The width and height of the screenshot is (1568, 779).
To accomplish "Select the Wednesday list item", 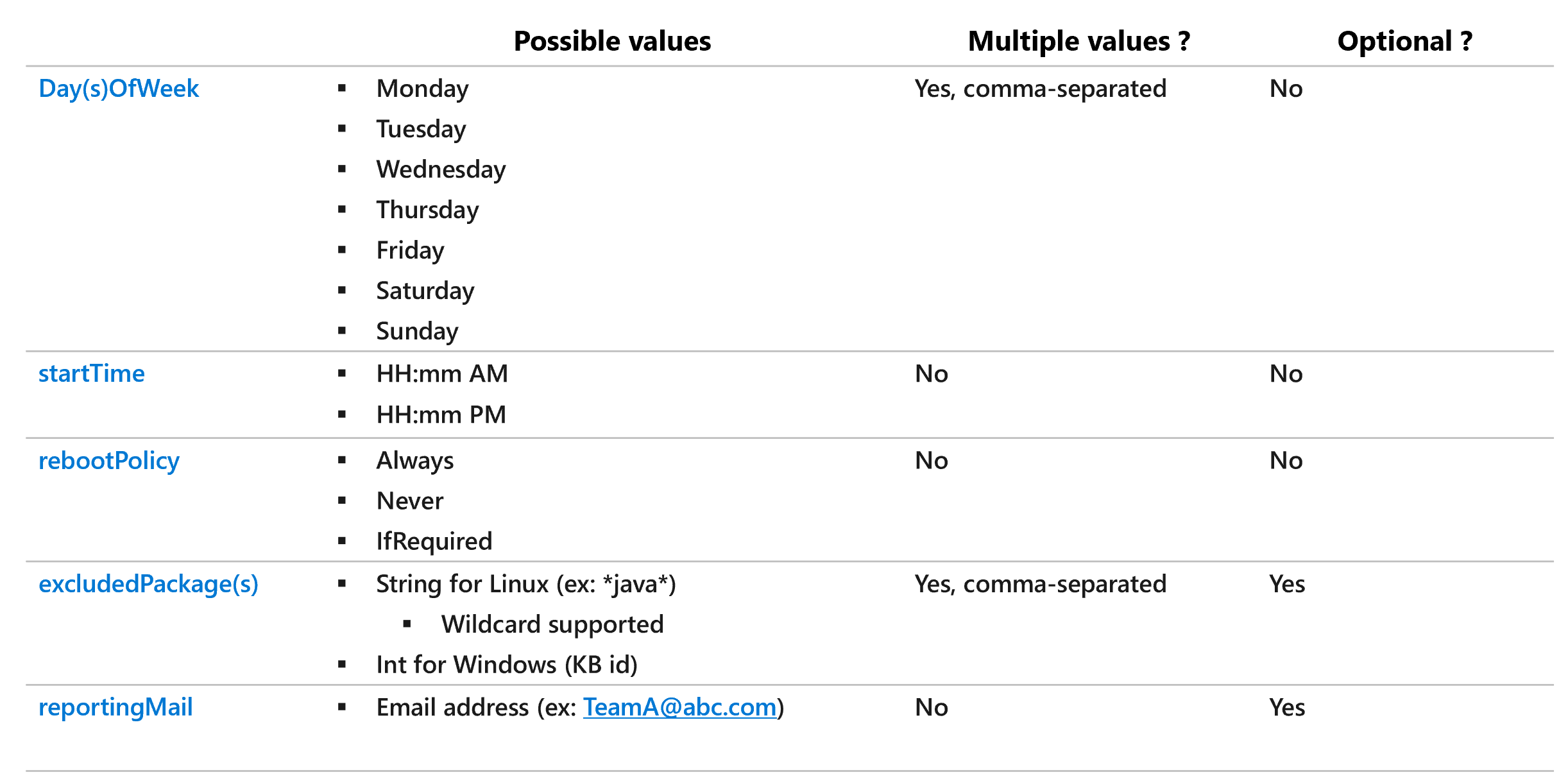I will tap(441, 169).
